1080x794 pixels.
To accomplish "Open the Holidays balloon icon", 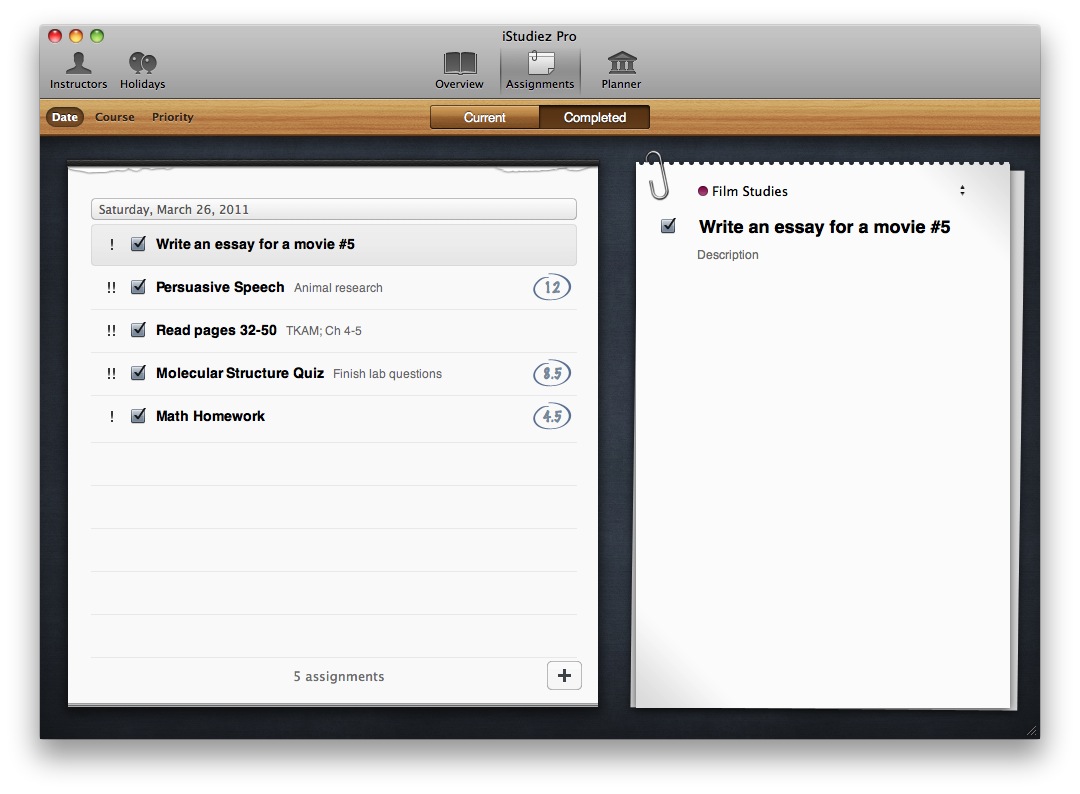I will pos(142,65).
